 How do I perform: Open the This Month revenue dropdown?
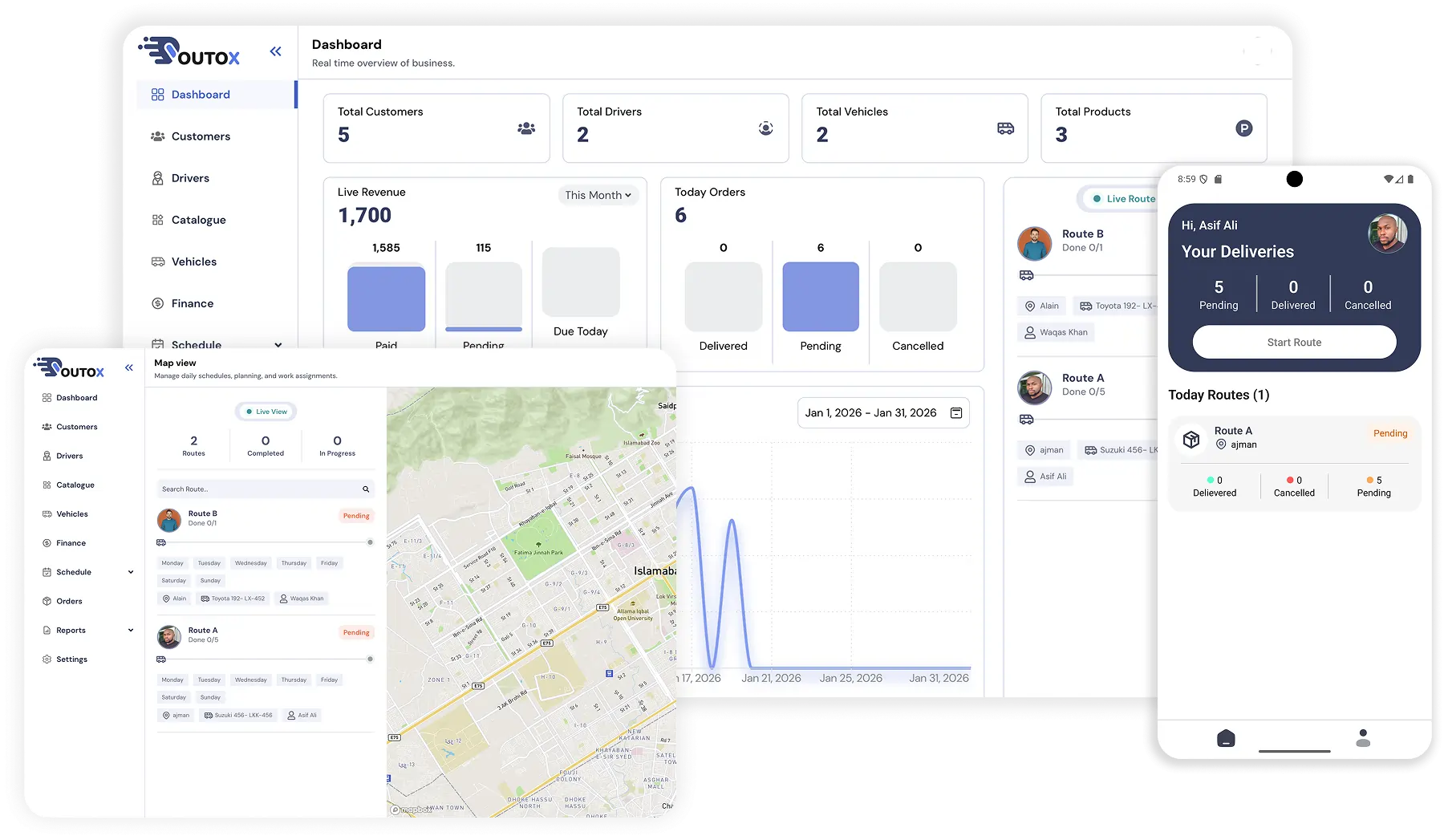[x=598, y=195]
